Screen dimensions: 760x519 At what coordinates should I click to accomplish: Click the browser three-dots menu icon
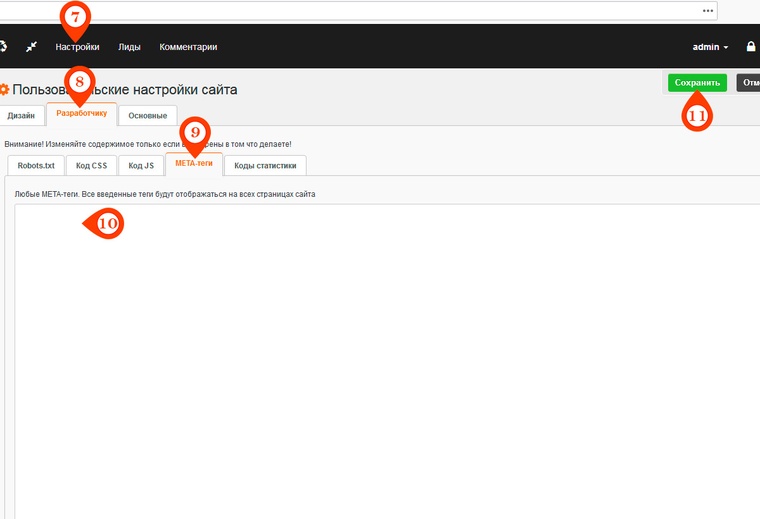708,10
